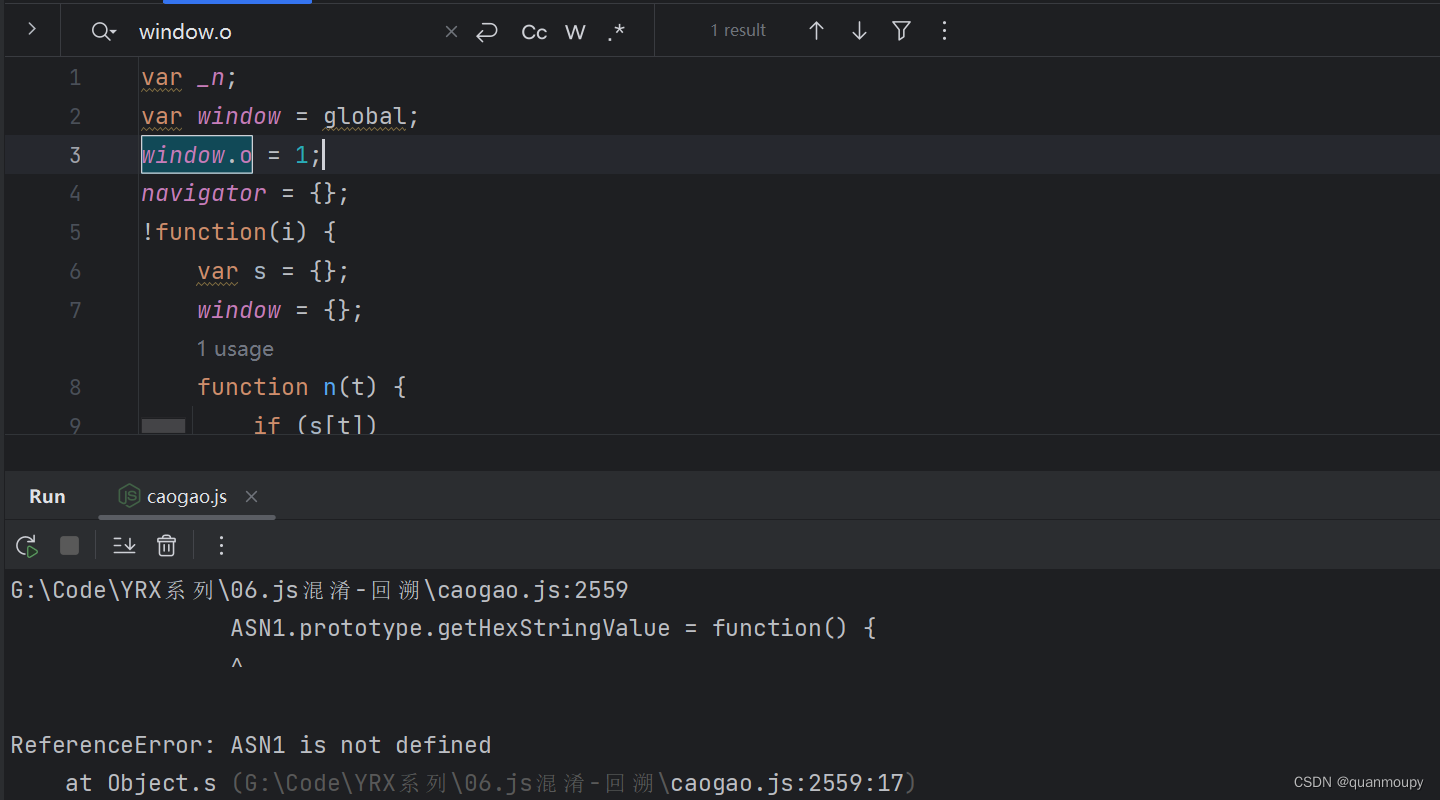Click line number 5 in gutter
Image resolution: width=1440 pixels, height=800 pixels.
click(x=75, y=232)
